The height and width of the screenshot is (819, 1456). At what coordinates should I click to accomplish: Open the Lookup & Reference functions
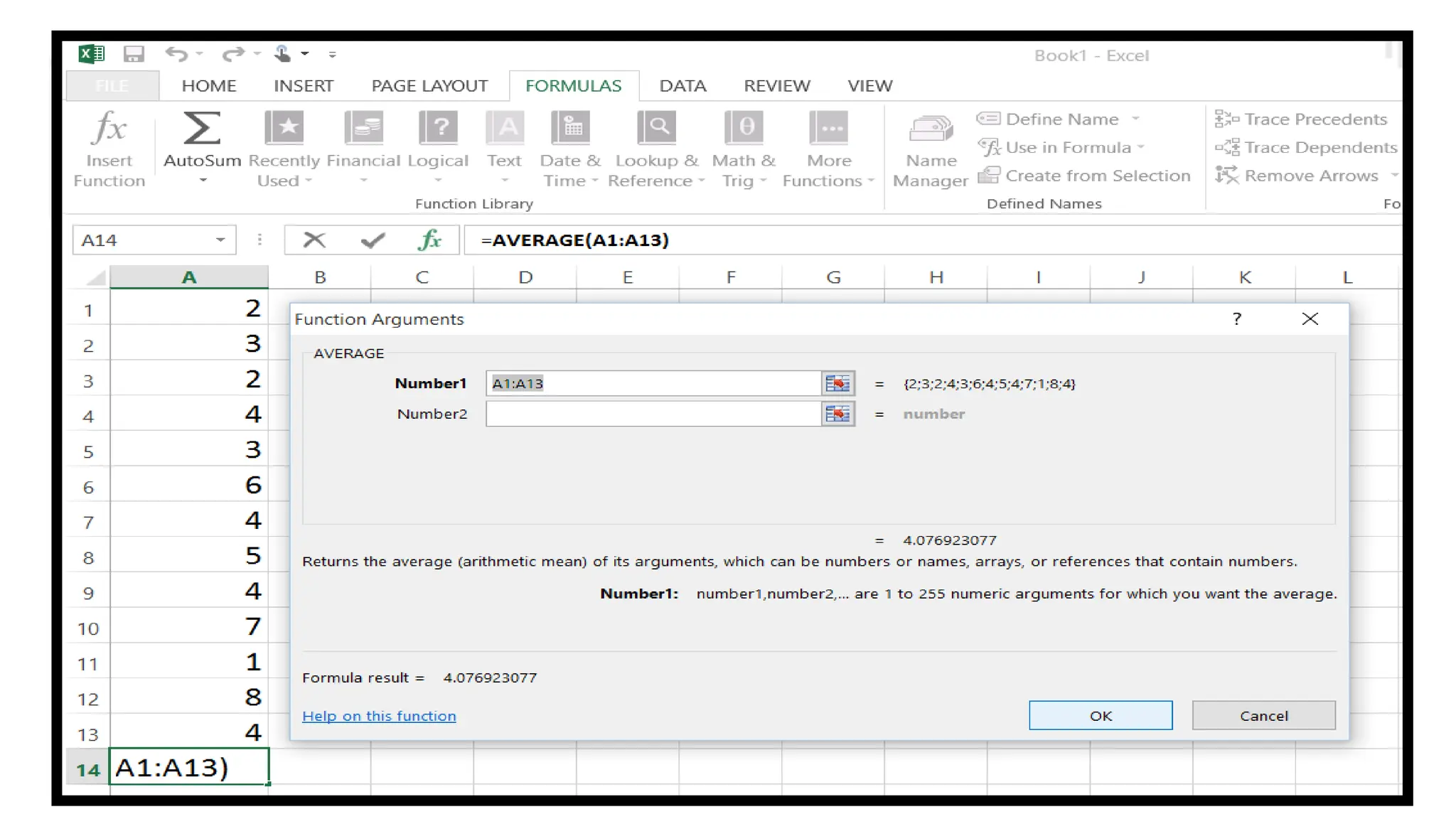(x=656, y=129)
